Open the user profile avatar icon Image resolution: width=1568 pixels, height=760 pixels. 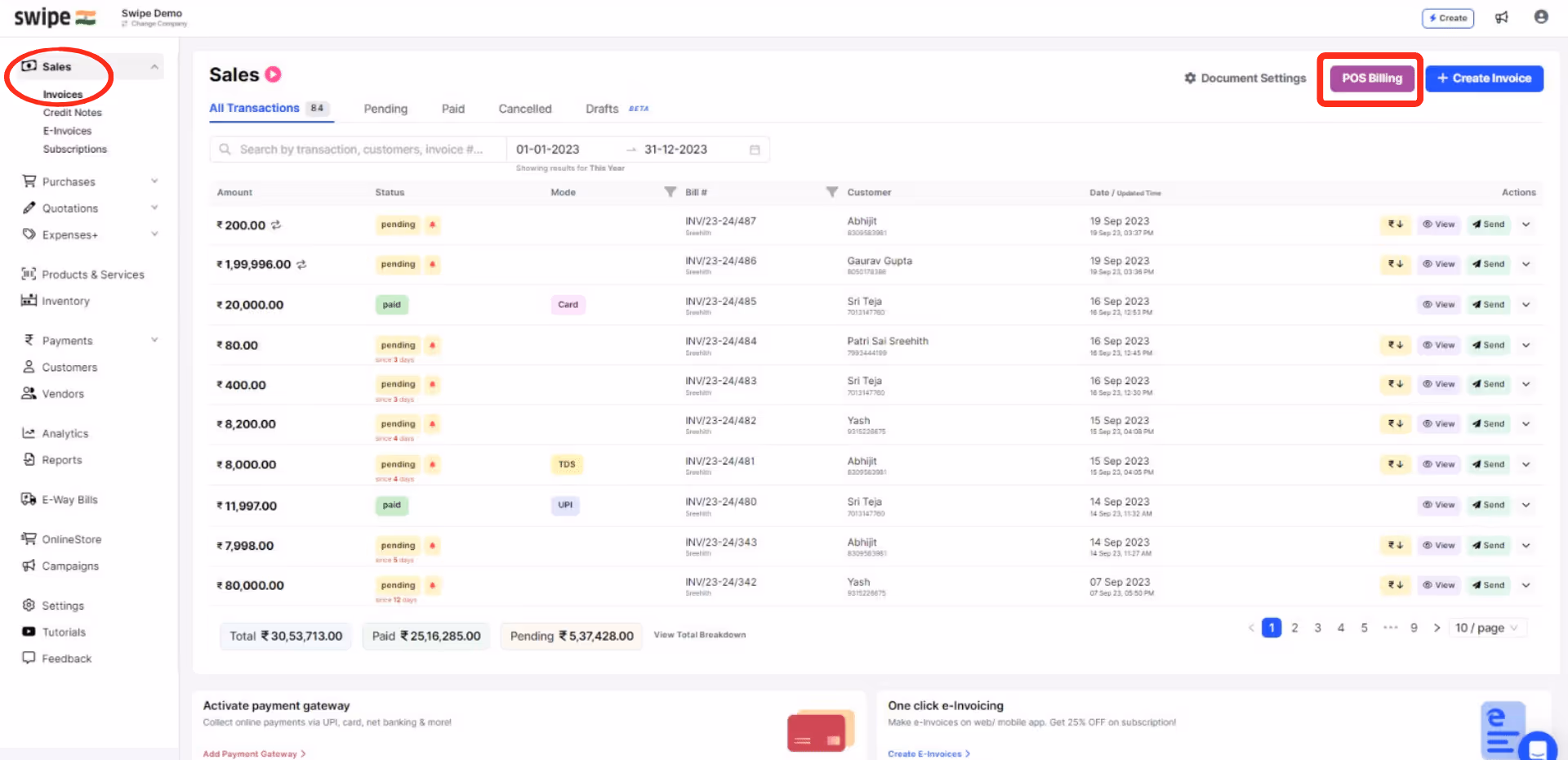[x=1541, y=17]
